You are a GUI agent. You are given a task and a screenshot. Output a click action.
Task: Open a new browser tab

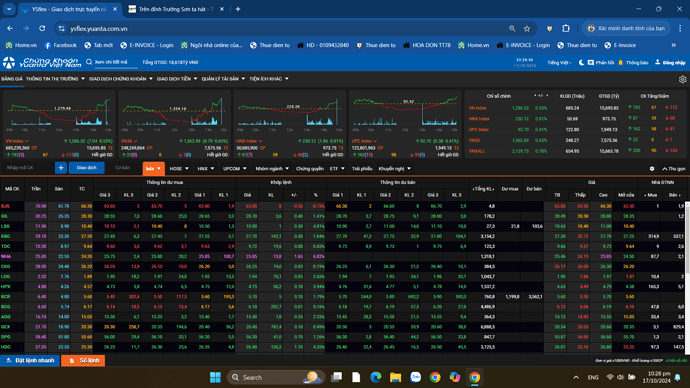tap(238, 9)
